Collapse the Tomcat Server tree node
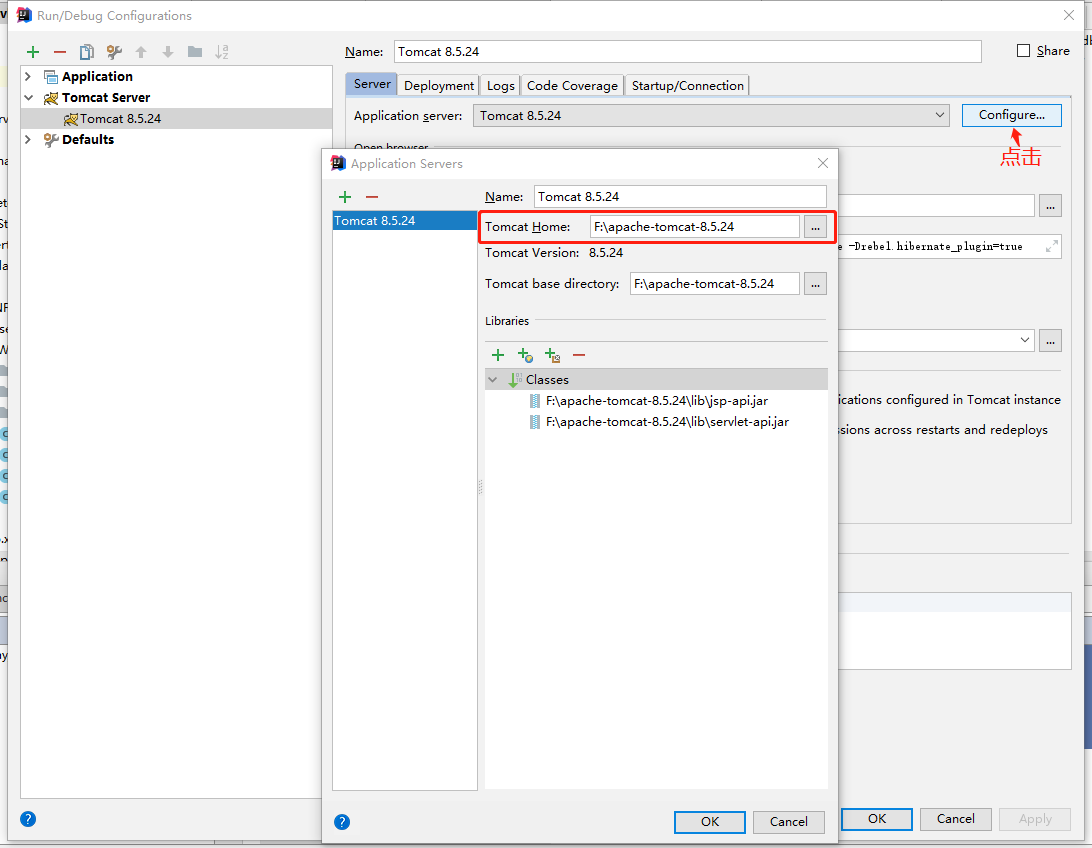Viewport: 1092px width, 848px height. coord(28,97)
